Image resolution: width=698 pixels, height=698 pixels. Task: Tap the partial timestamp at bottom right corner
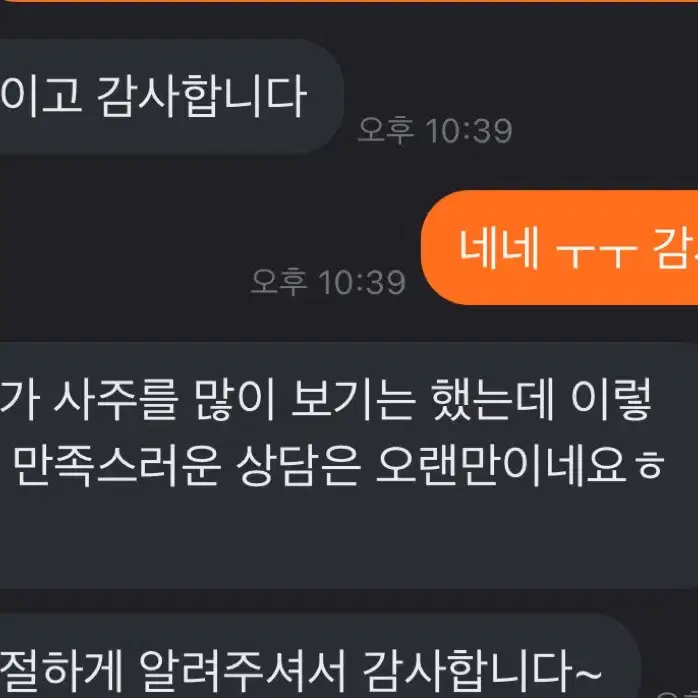click(677, 694)
